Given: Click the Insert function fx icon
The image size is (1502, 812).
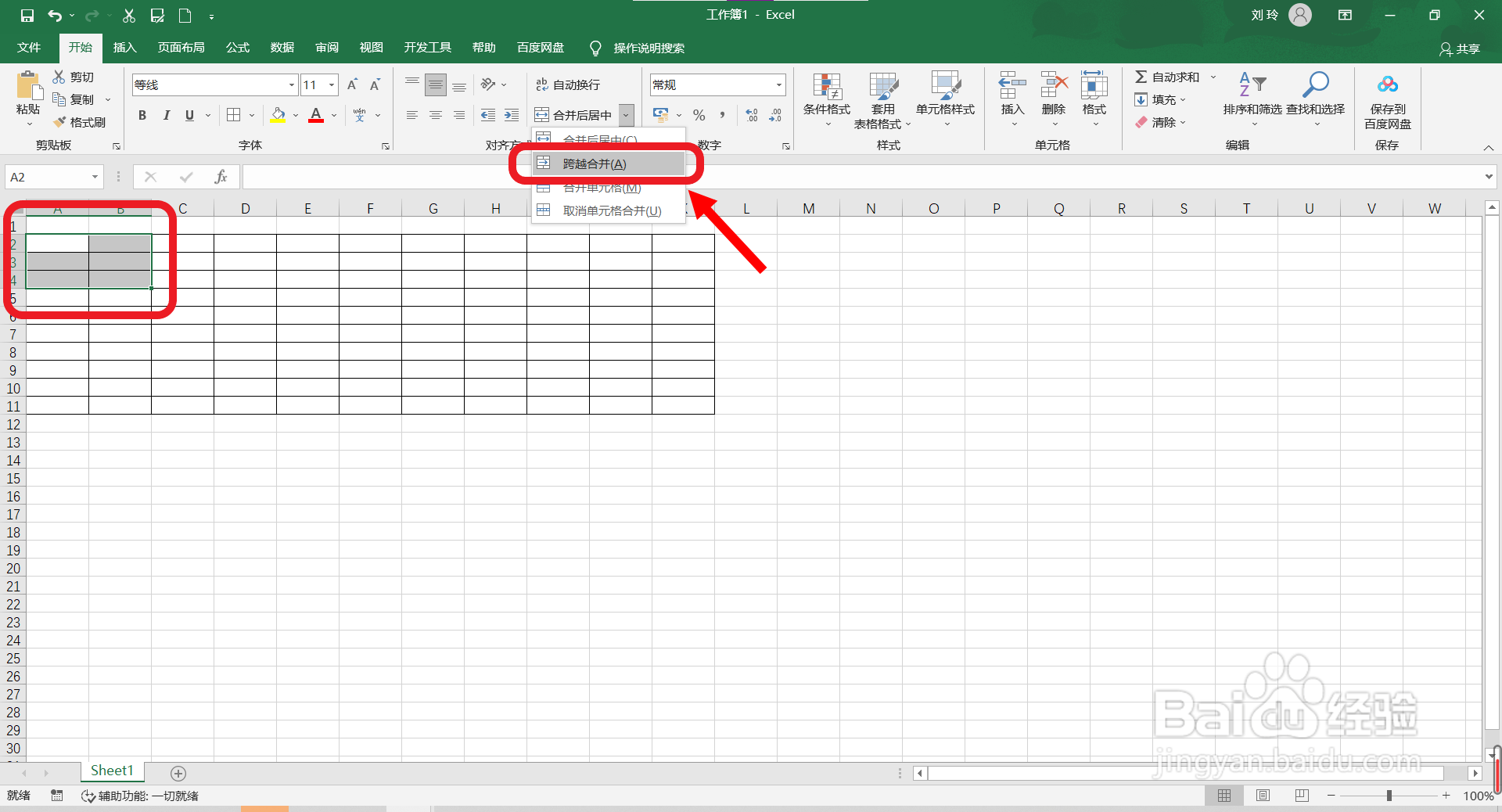Looking at the screenshot, I should click(221, 177).
